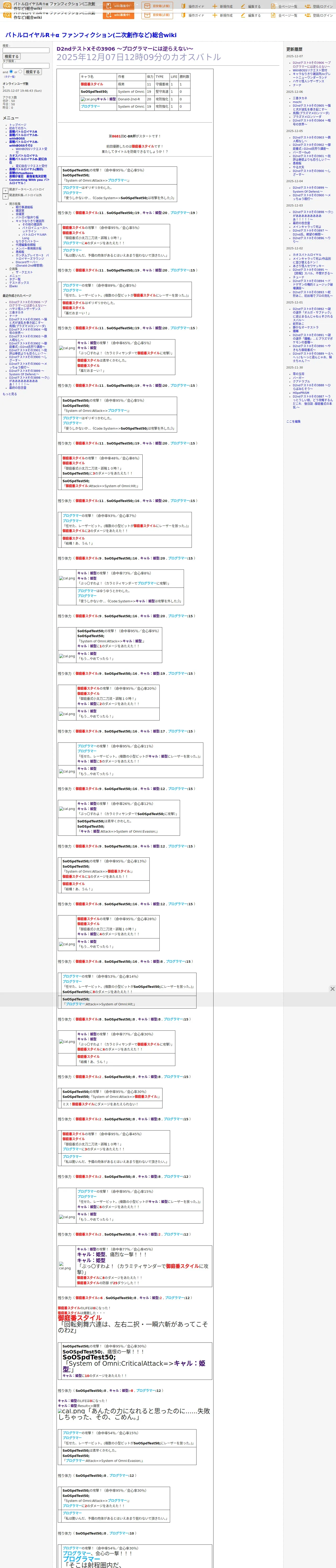Open バトロイニュースヘッドライン link
Screen dimensions: 336x1568
pos(35,229)
